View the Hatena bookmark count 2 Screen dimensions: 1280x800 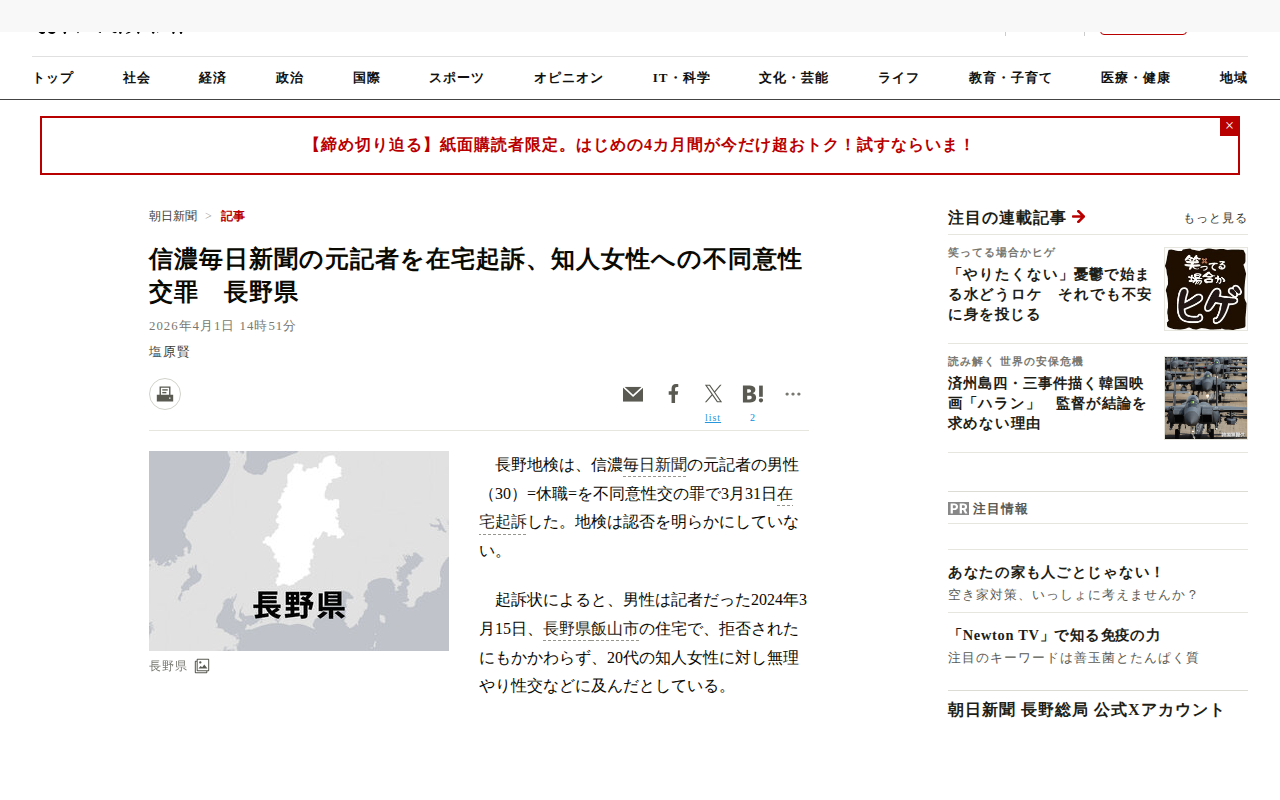pyautogui.click(x=753, y=417)
